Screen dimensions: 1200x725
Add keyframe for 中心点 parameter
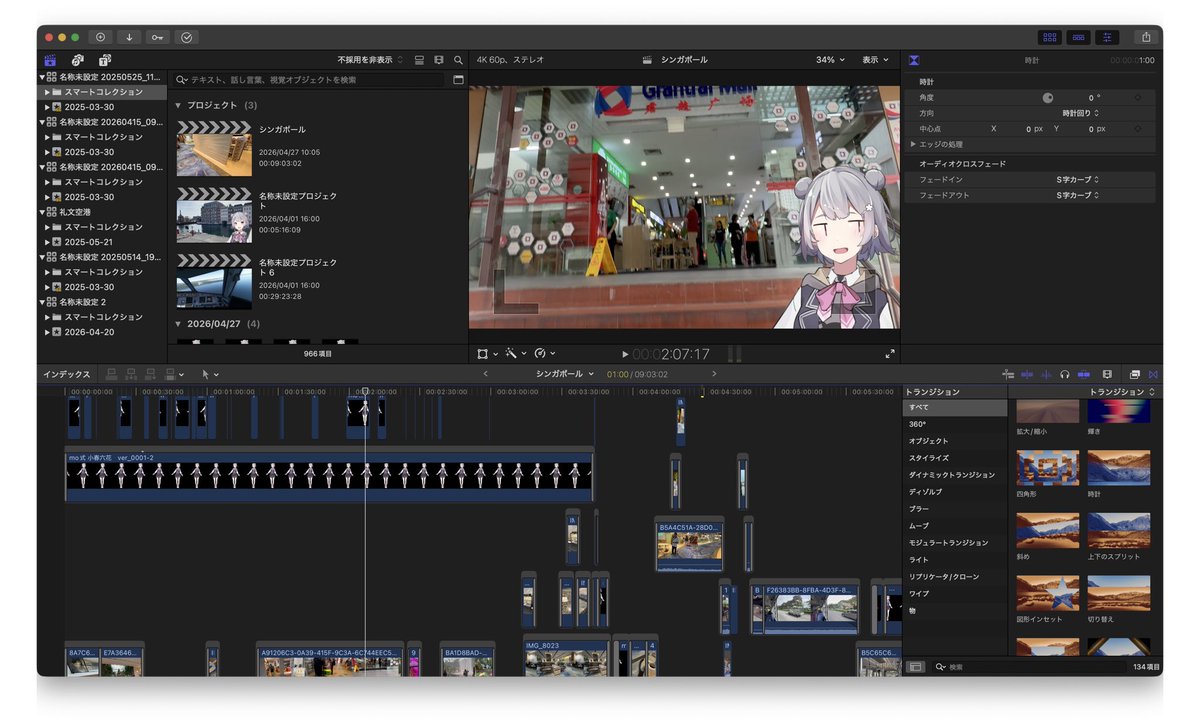(x=1137, y=129)
